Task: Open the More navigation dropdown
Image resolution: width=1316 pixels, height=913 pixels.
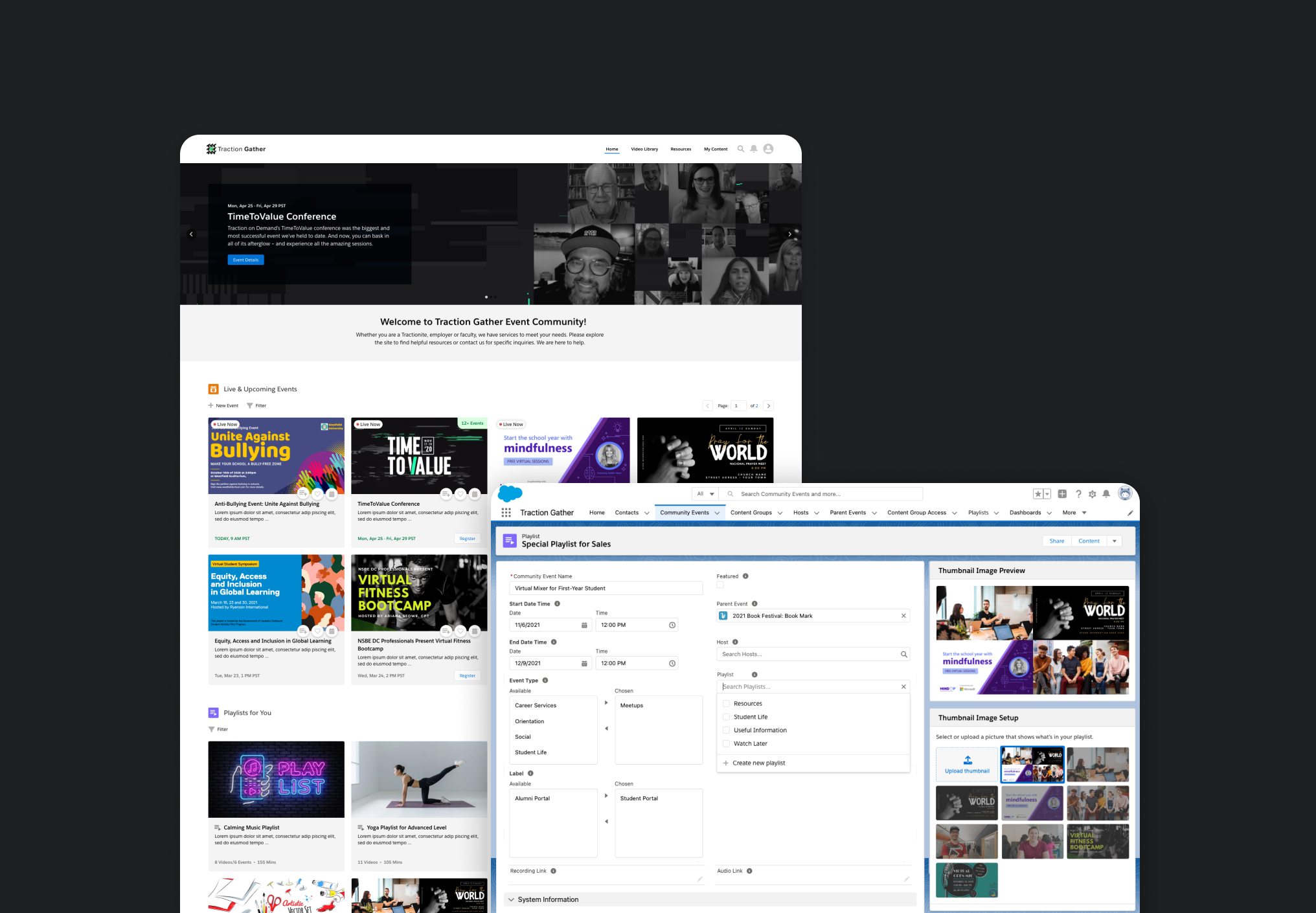Action: tap(1074, 513)
